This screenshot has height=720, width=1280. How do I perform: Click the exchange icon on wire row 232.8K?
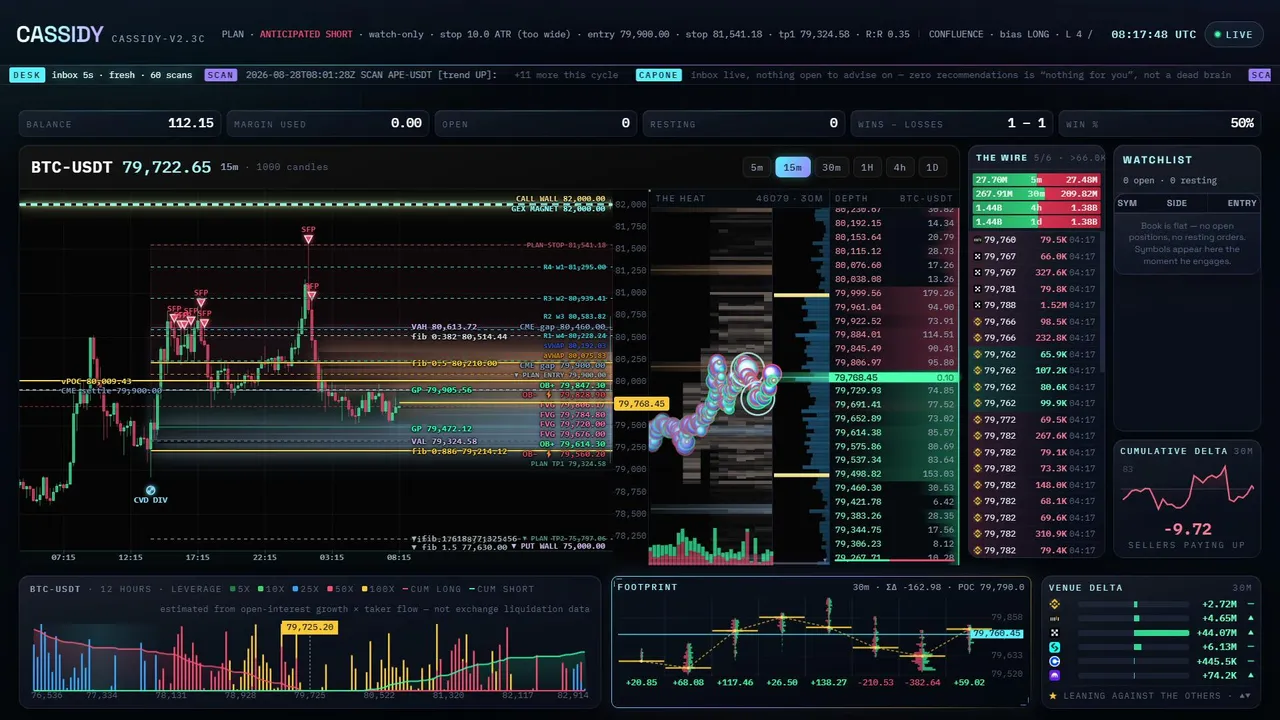point(978,338)
